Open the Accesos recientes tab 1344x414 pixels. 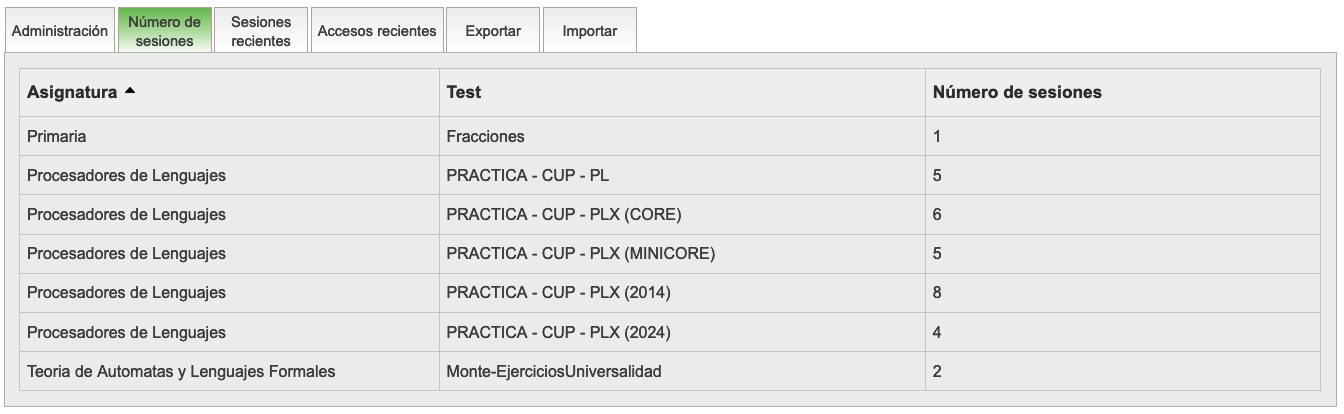coord(377,31)
